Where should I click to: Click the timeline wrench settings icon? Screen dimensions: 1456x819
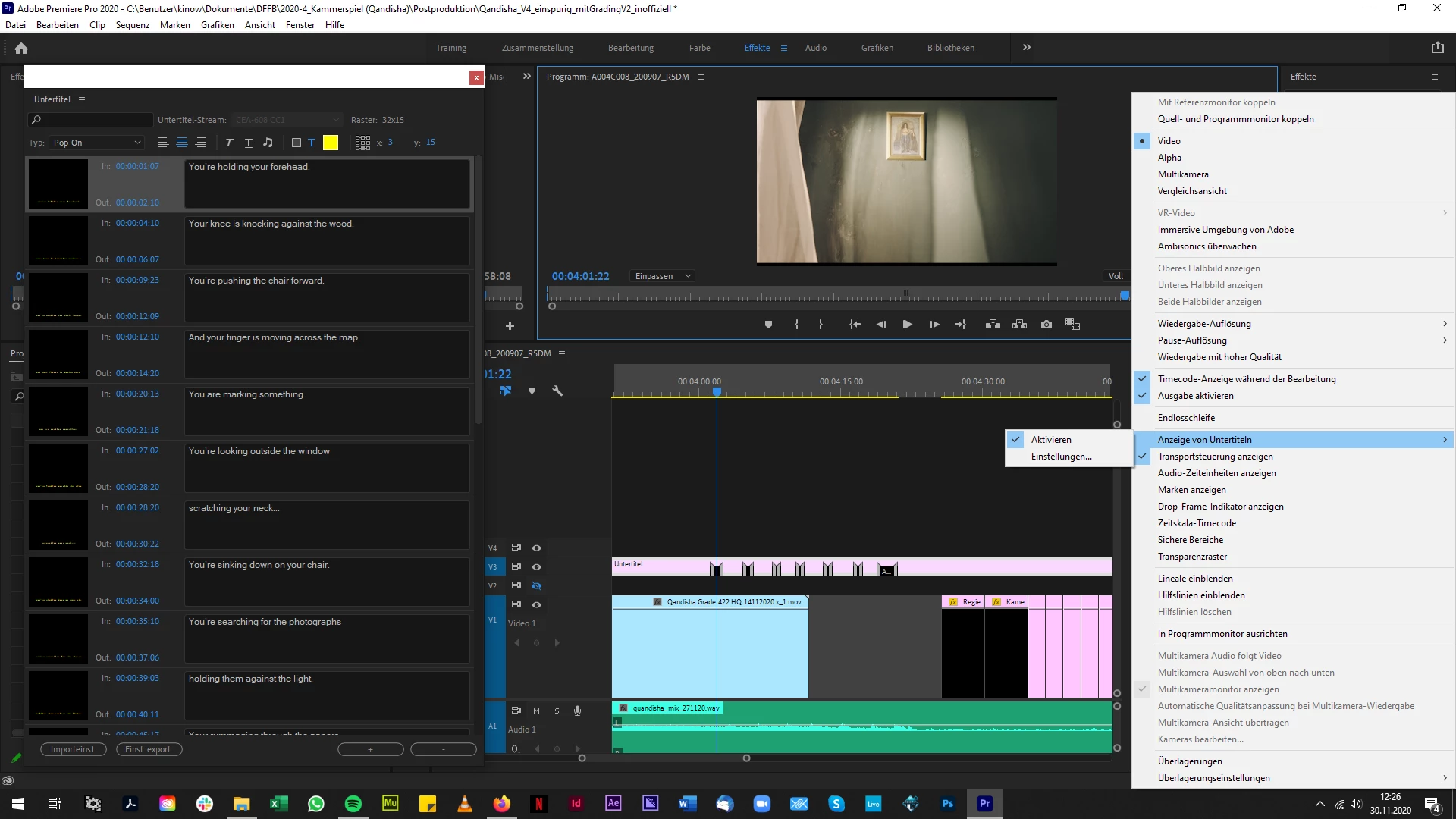coord(557,391)
